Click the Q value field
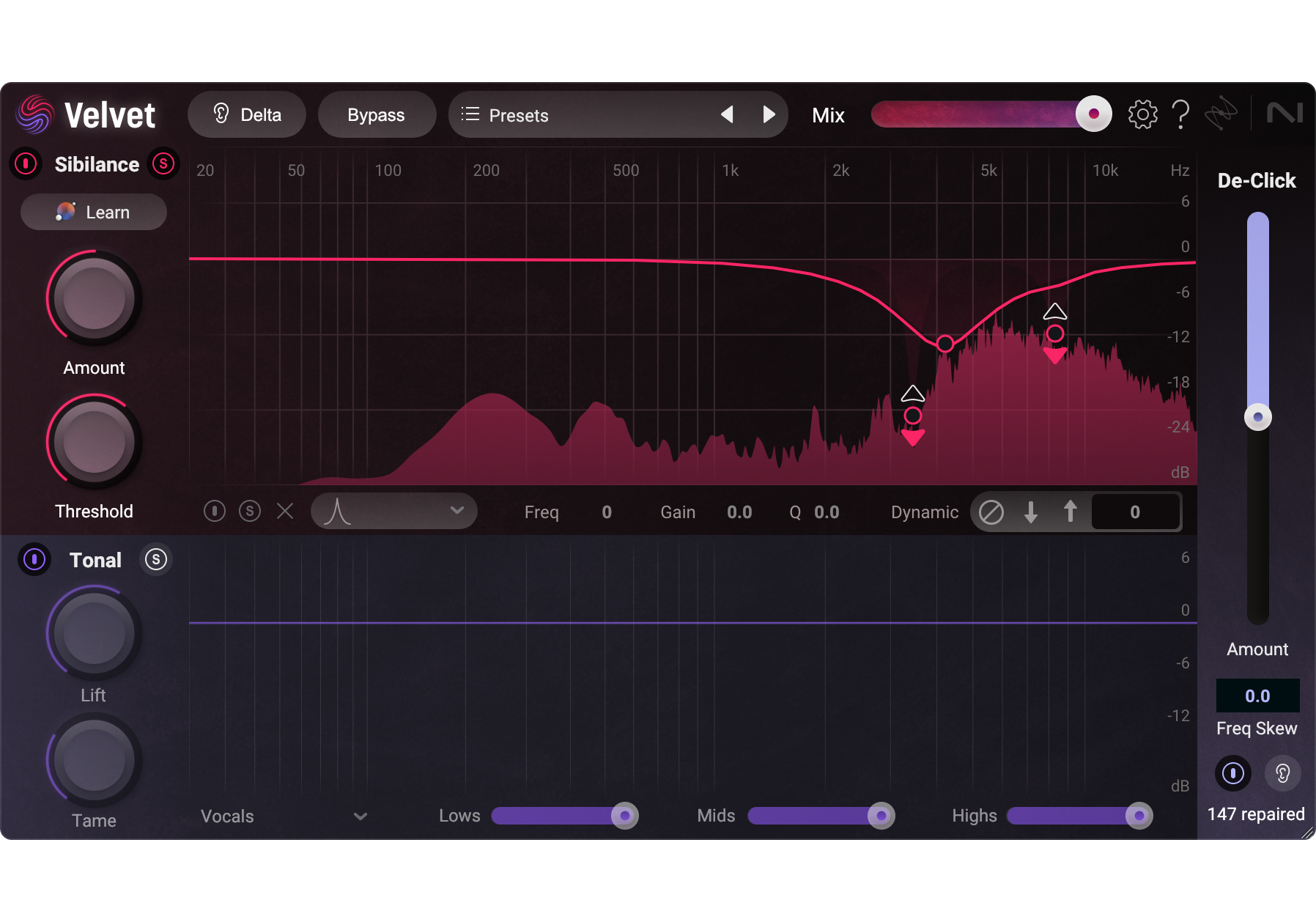This screenshot has height=922, width=1316. [827, 512]
